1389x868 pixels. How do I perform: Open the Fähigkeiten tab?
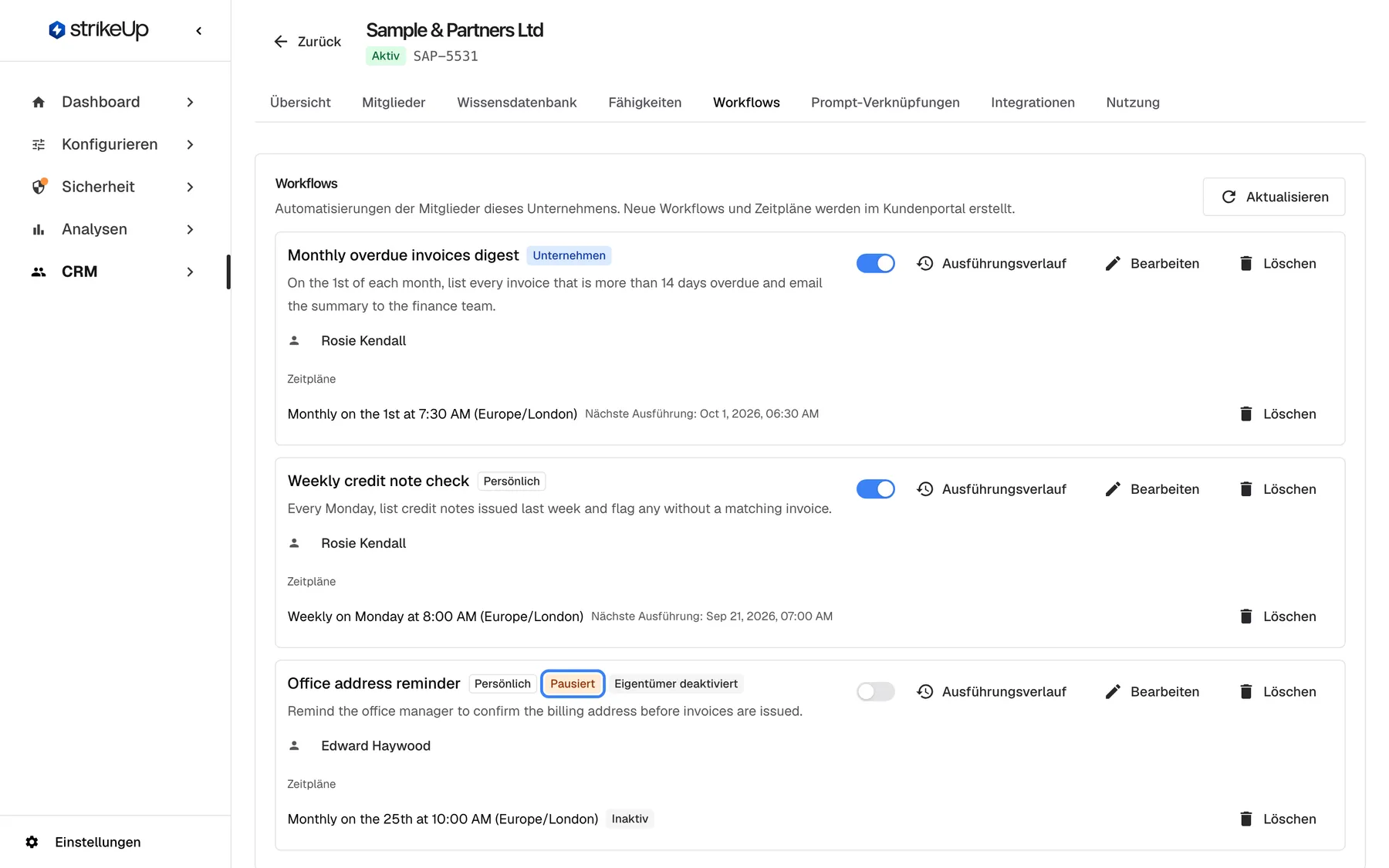(645, 103)
